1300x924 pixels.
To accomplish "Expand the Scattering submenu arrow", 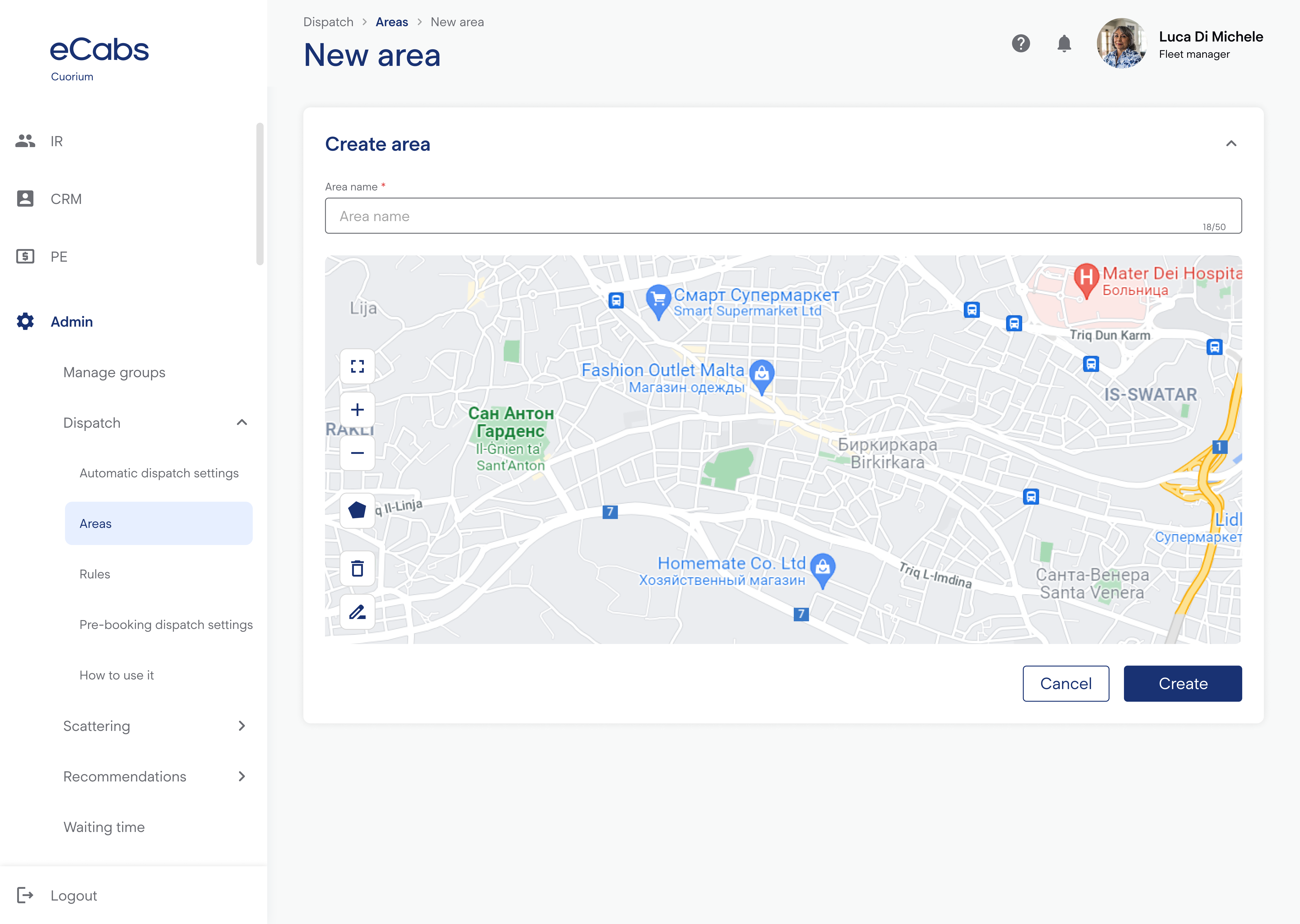I will point(242,725).
